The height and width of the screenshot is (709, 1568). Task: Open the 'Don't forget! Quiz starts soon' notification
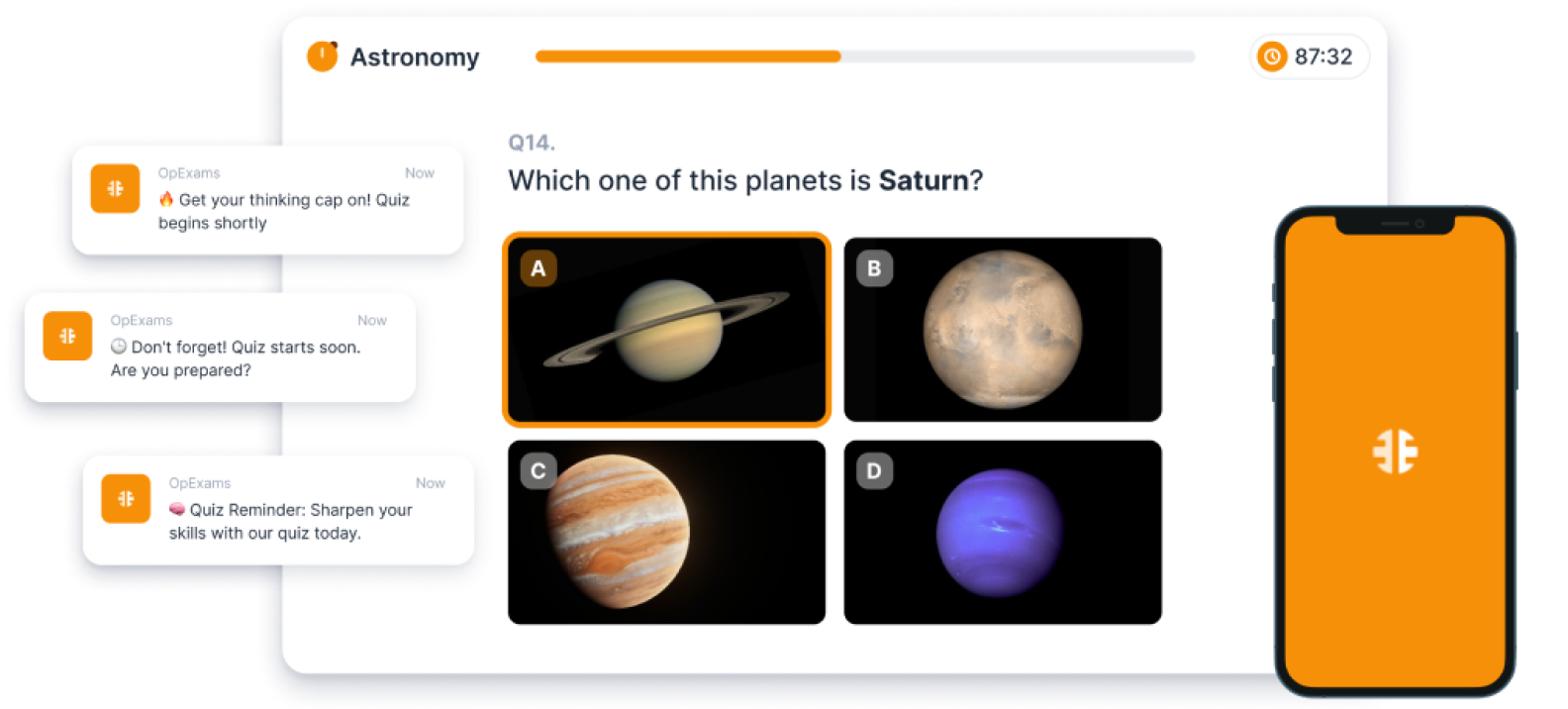[220, 348]
